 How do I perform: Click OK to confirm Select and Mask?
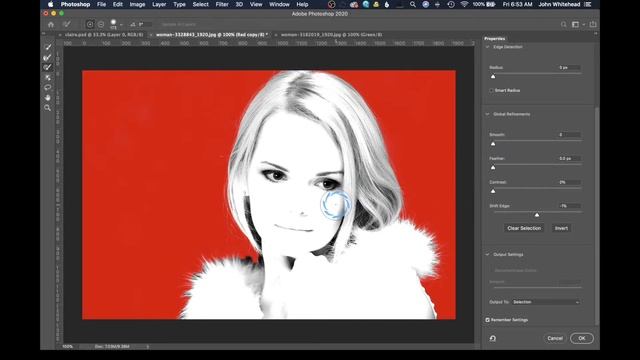(582, 338)
